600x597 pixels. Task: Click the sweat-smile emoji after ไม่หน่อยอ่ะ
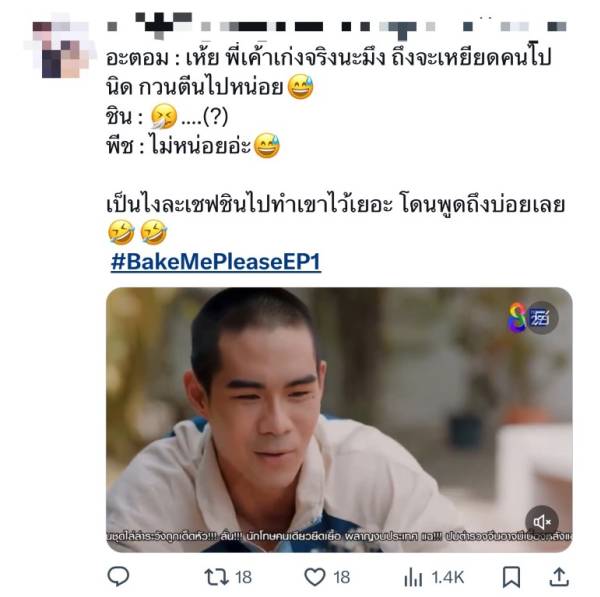[267, 146]
